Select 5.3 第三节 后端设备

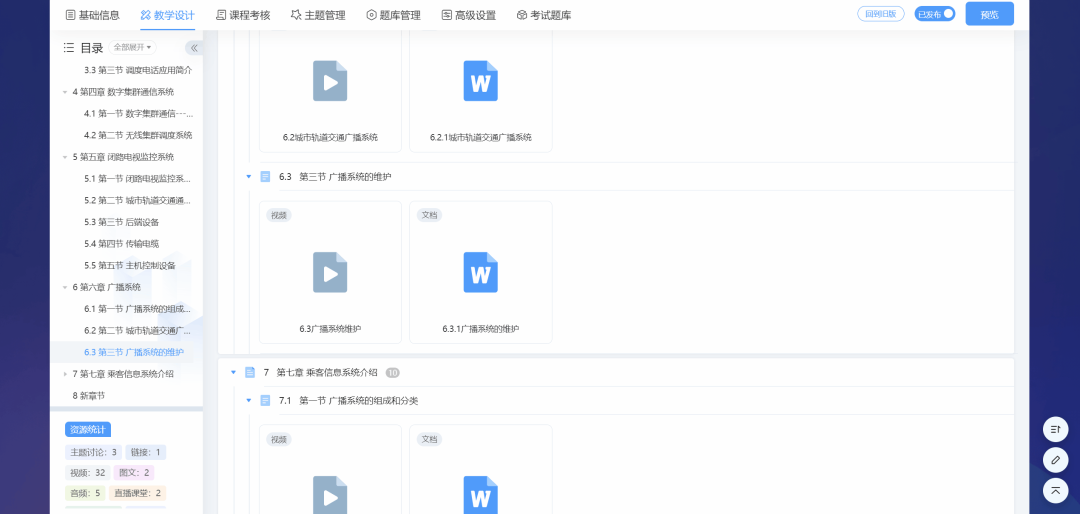[x=122, y=222]
